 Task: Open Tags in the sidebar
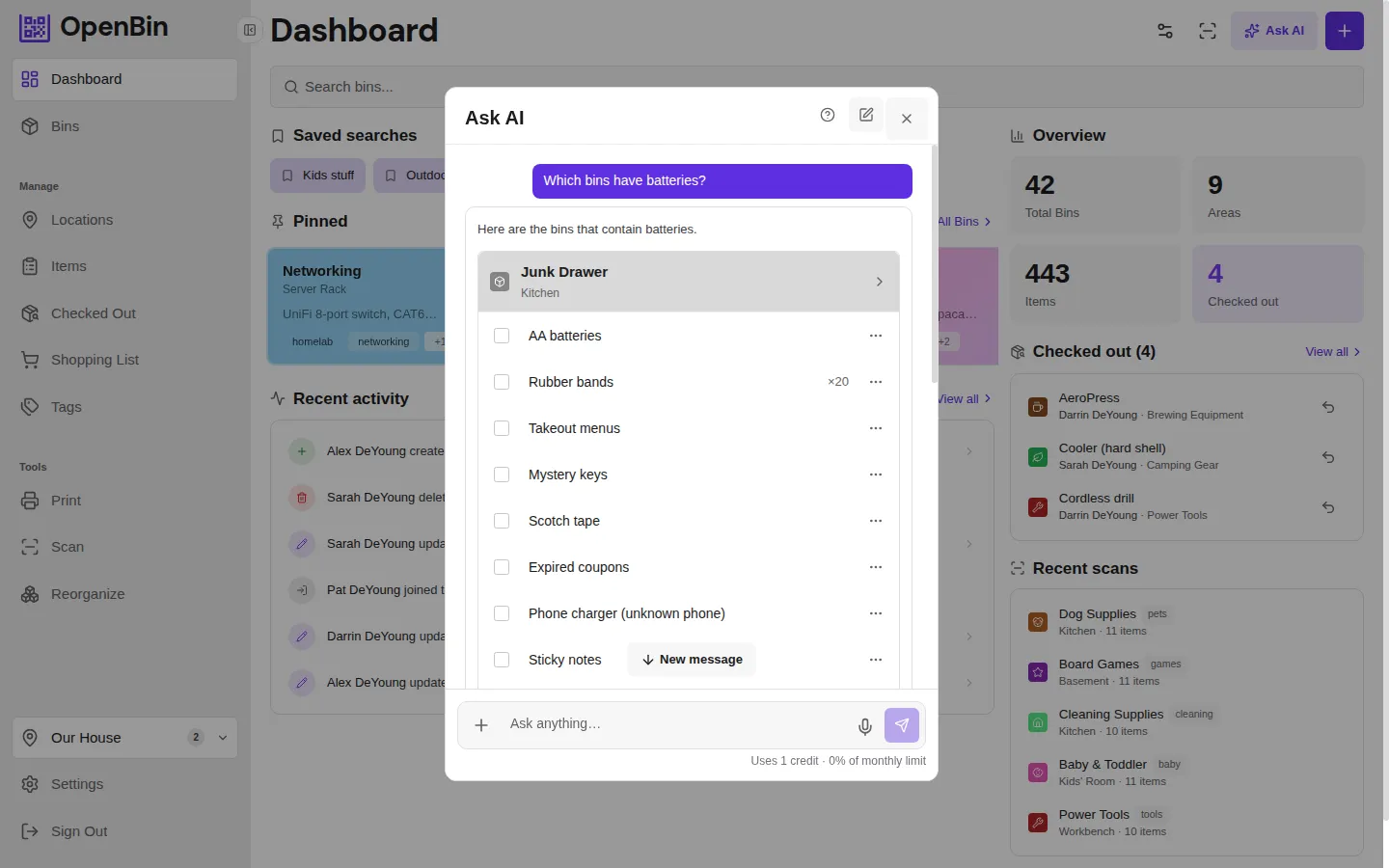pos(124,407)
